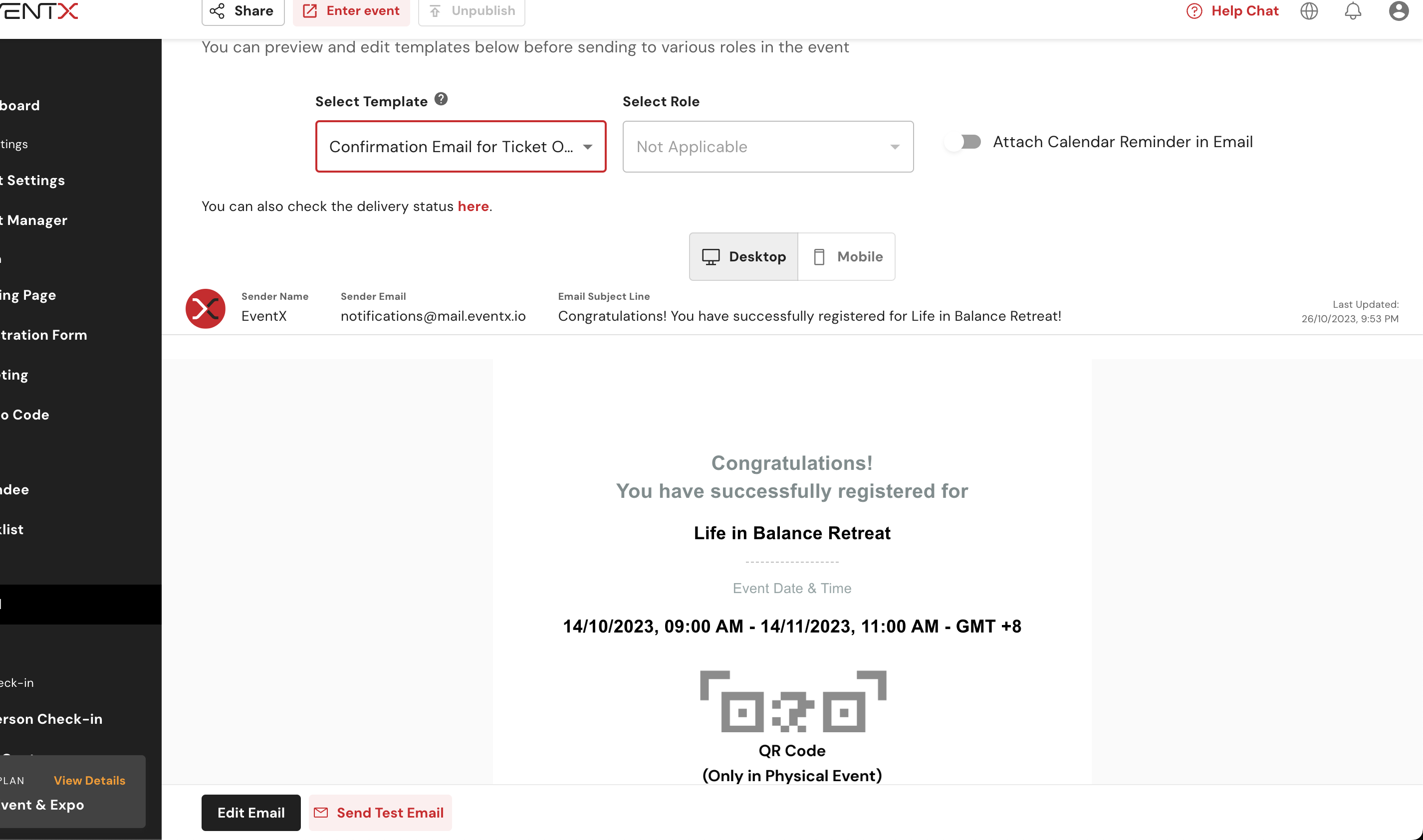Click the Share button

[243, 11]
